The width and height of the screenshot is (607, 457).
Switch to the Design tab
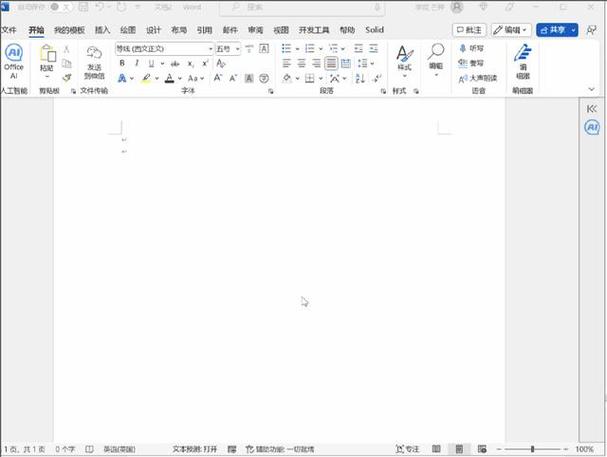(x=153, y=30)
